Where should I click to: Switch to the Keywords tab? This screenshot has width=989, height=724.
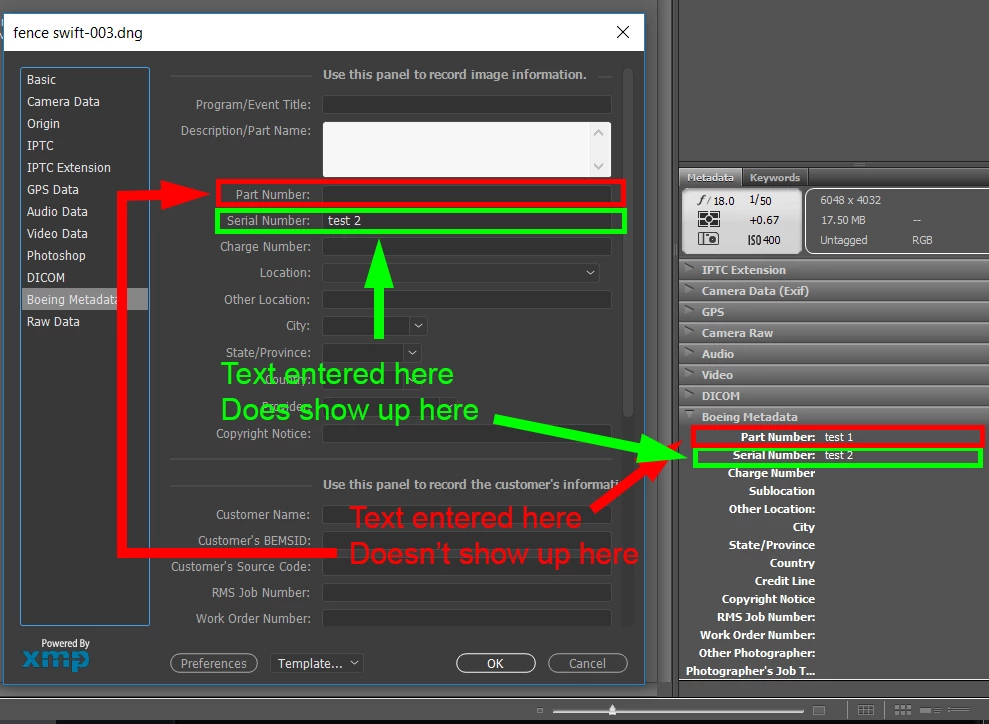775,177
